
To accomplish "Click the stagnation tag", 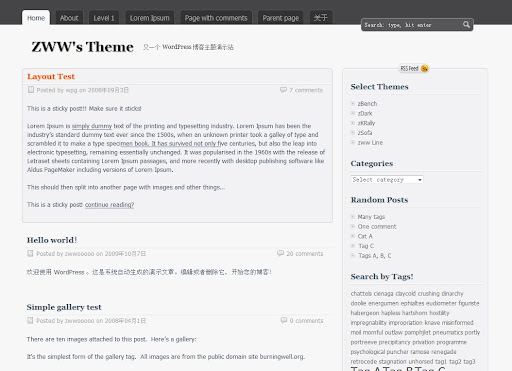I will [x=393, y=361].
